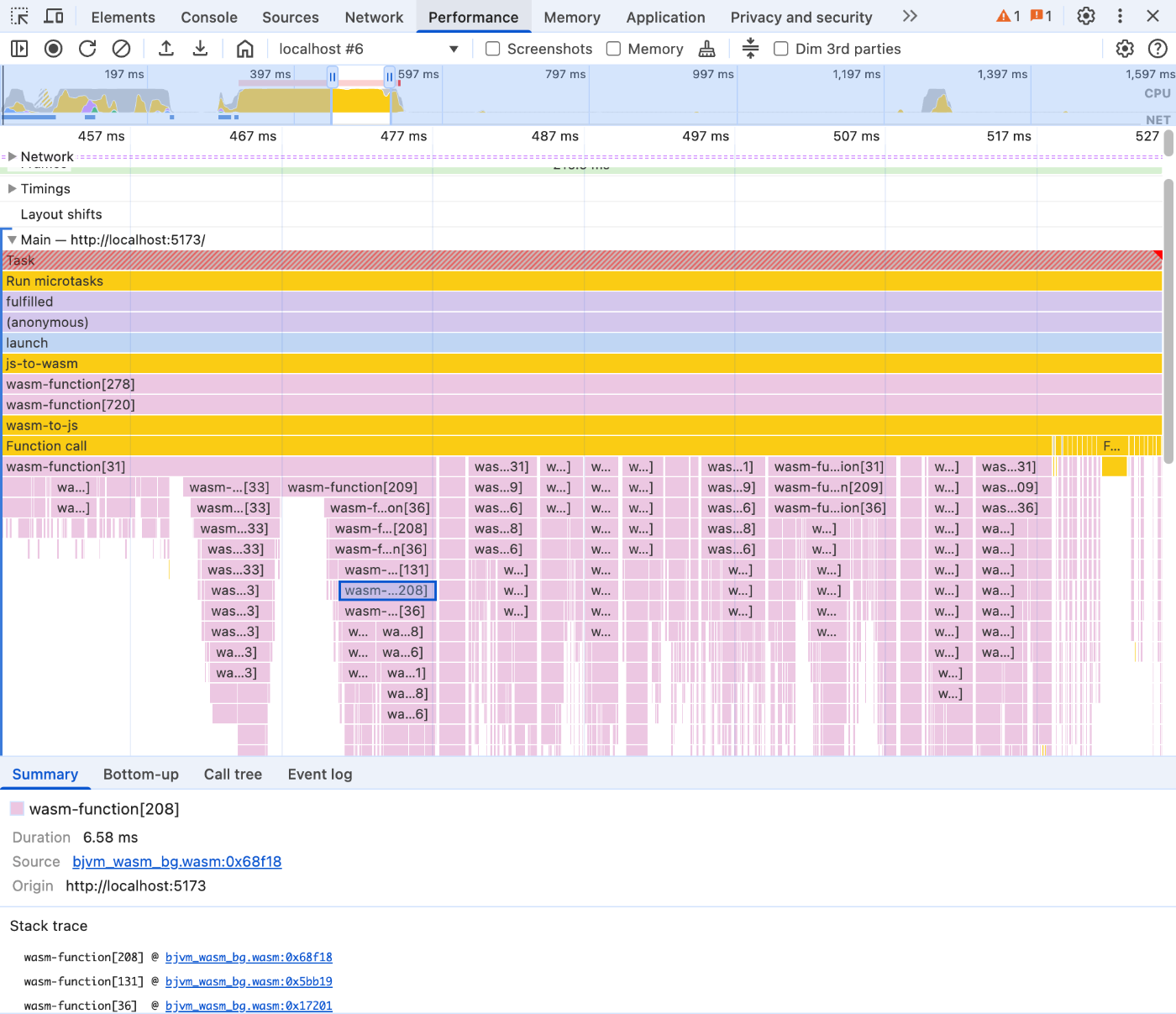Viewport: 1176px width, 1014px height.
Task: Open the inspect element picker tool
Action: tap(18, 16)
